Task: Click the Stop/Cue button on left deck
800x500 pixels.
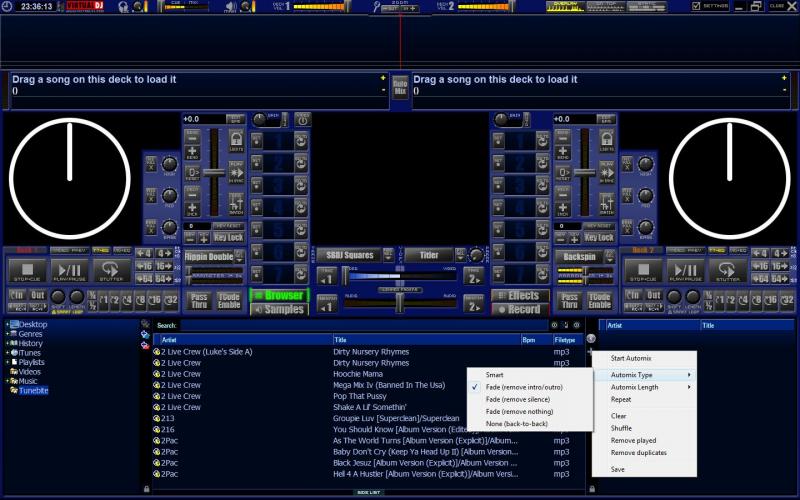Action: [27, 271]
